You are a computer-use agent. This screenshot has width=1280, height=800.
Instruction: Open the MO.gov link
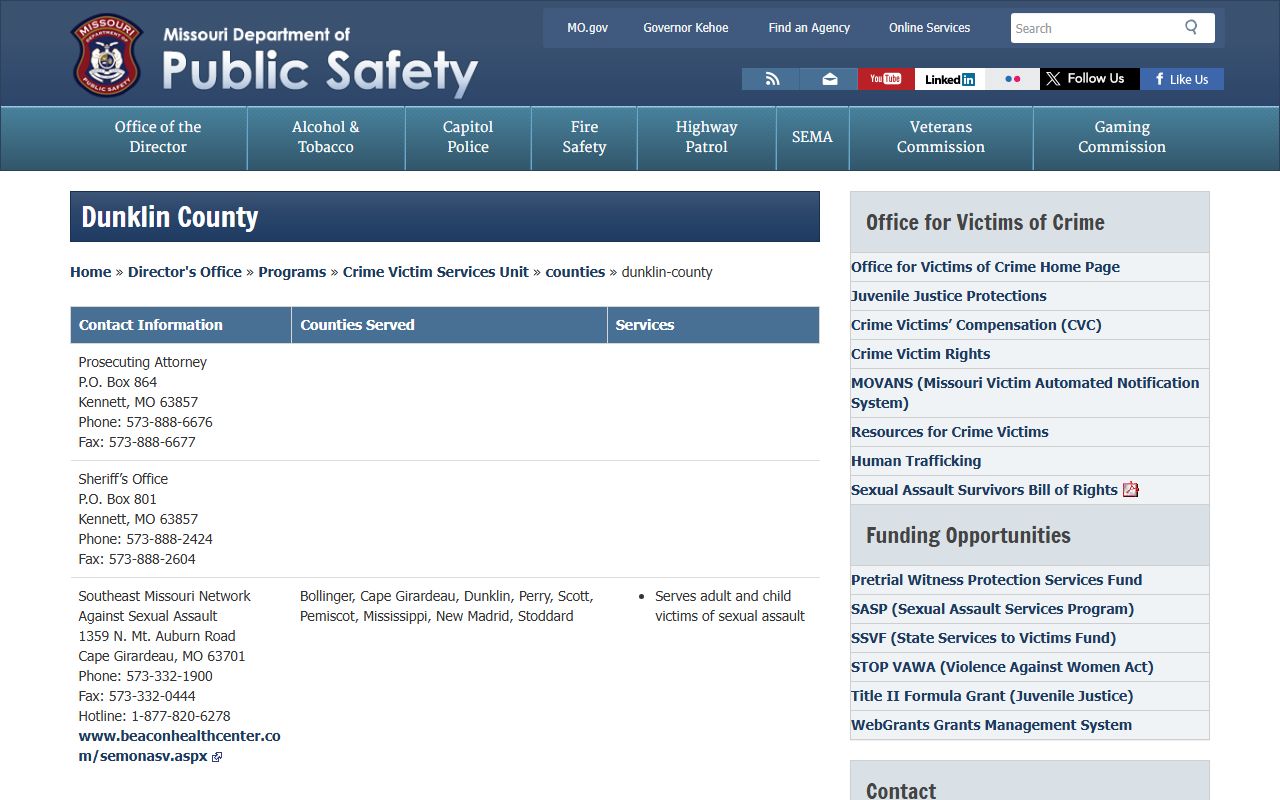click(x=587, y=28)
